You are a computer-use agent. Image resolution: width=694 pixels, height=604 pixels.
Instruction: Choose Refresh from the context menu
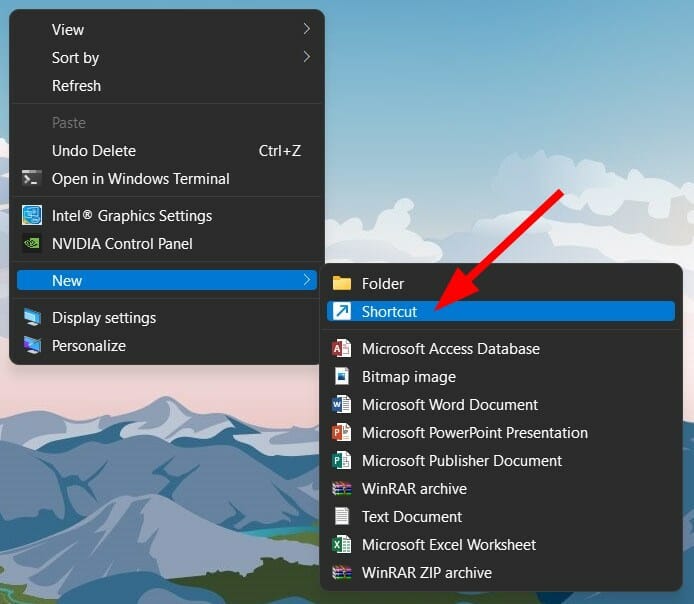click(x=167, y=85)
